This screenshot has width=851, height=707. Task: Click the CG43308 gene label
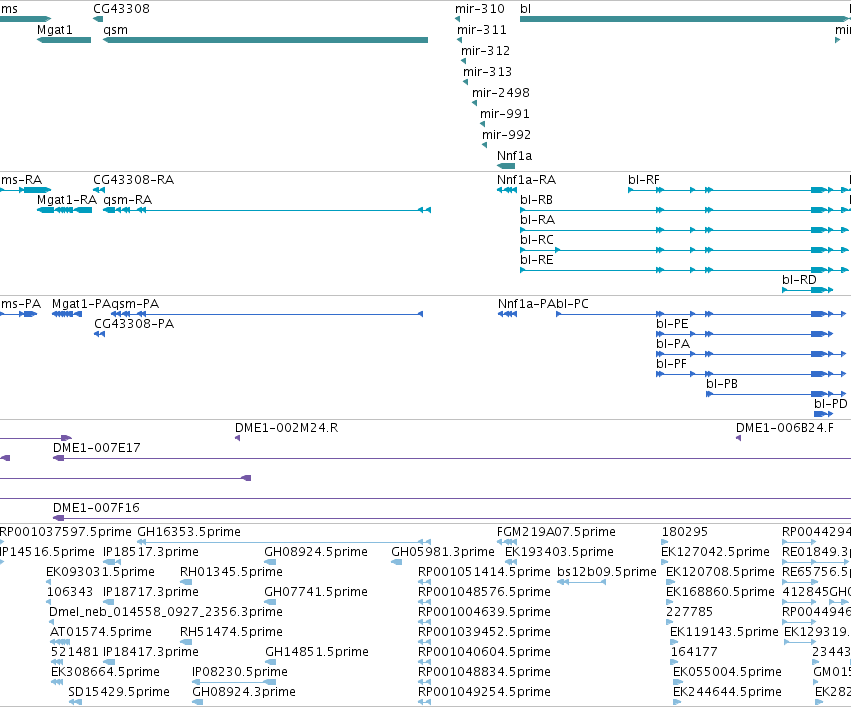point(122,9)
